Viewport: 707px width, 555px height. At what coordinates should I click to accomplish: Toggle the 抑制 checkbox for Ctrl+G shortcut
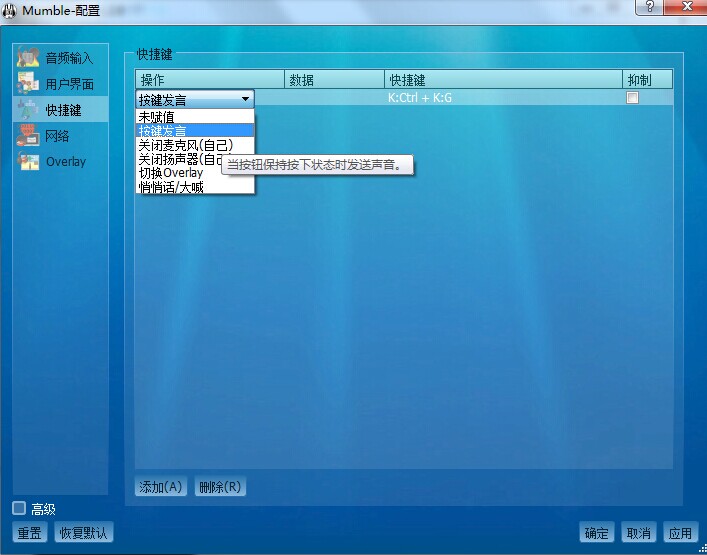pyautogui.click(x=632, y=97)
